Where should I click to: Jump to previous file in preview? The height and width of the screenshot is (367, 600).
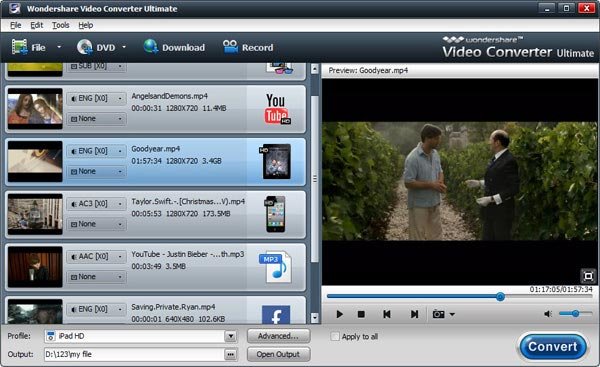coord(387,314)
